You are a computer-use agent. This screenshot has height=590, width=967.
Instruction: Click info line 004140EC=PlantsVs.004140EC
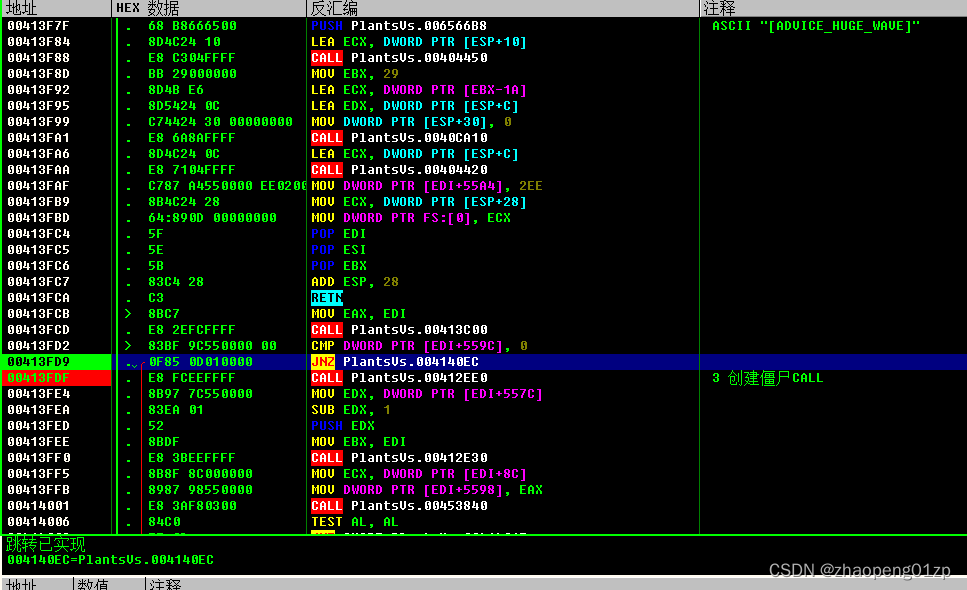click(x=110, y=560)
